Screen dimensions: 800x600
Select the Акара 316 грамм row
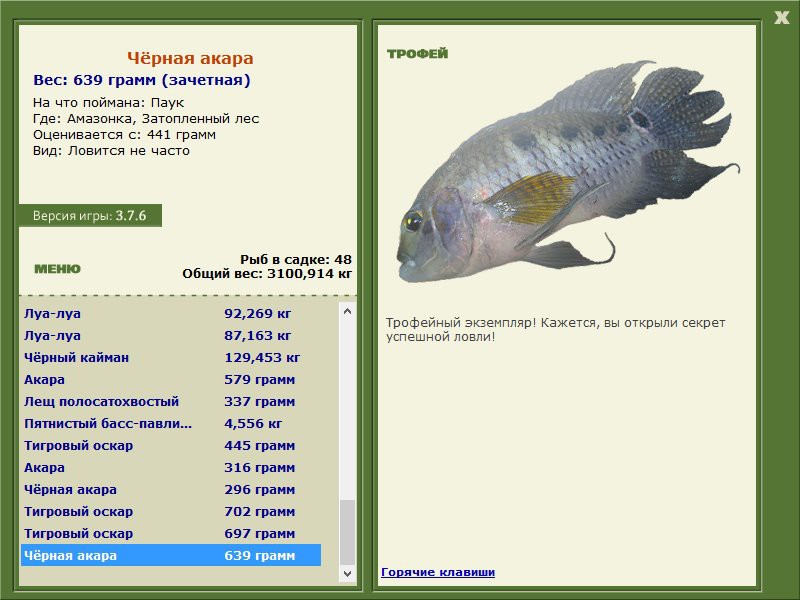coord(171,467)
